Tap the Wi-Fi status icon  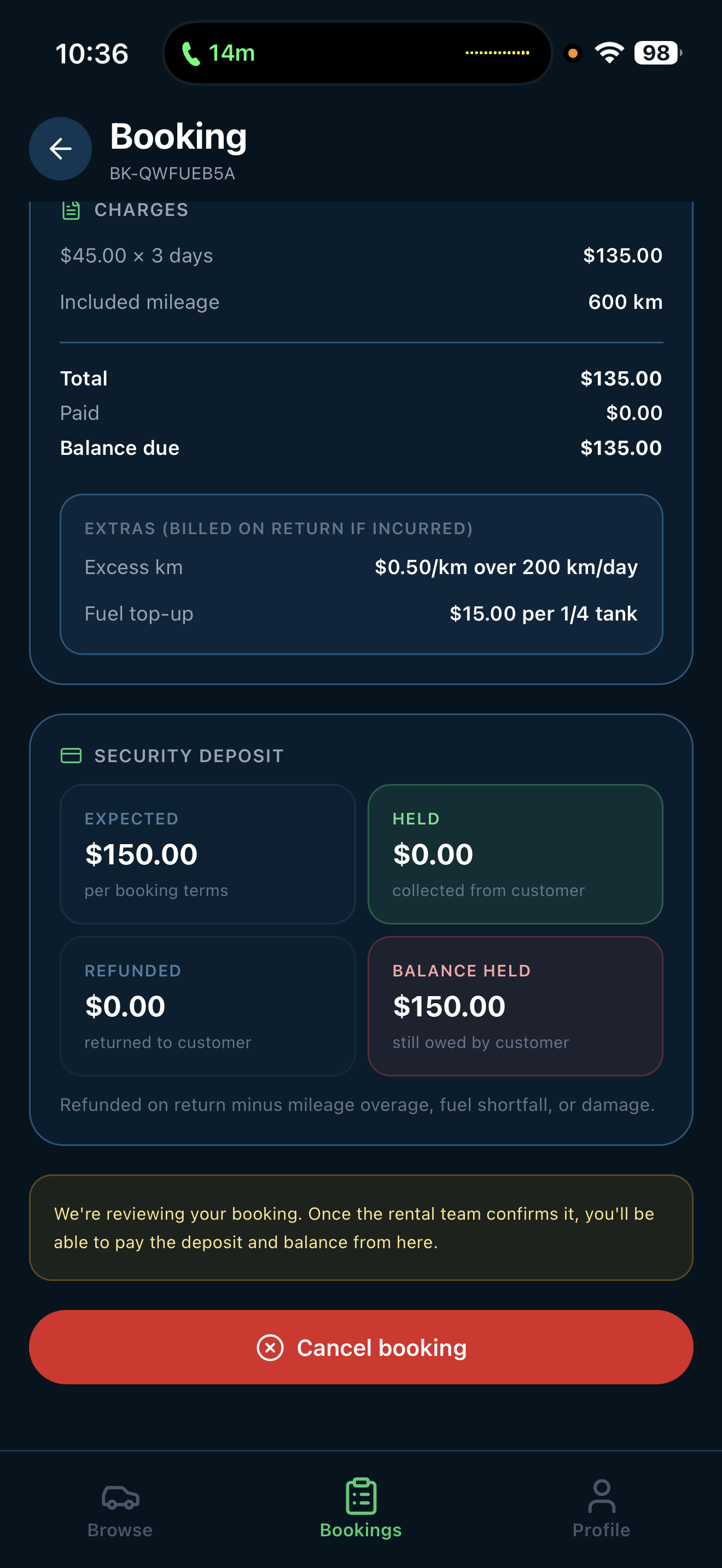(x=609, y=53)
